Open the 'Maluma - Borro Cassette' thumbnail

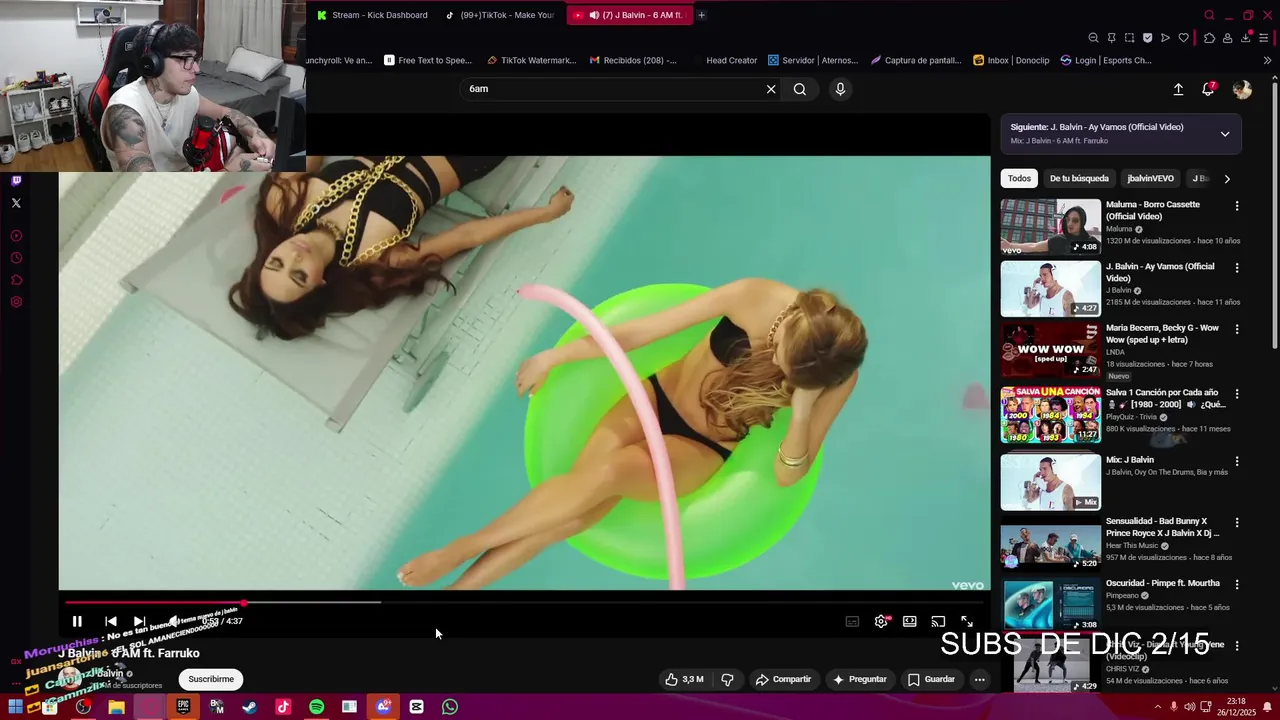(x=1050, y=227)
